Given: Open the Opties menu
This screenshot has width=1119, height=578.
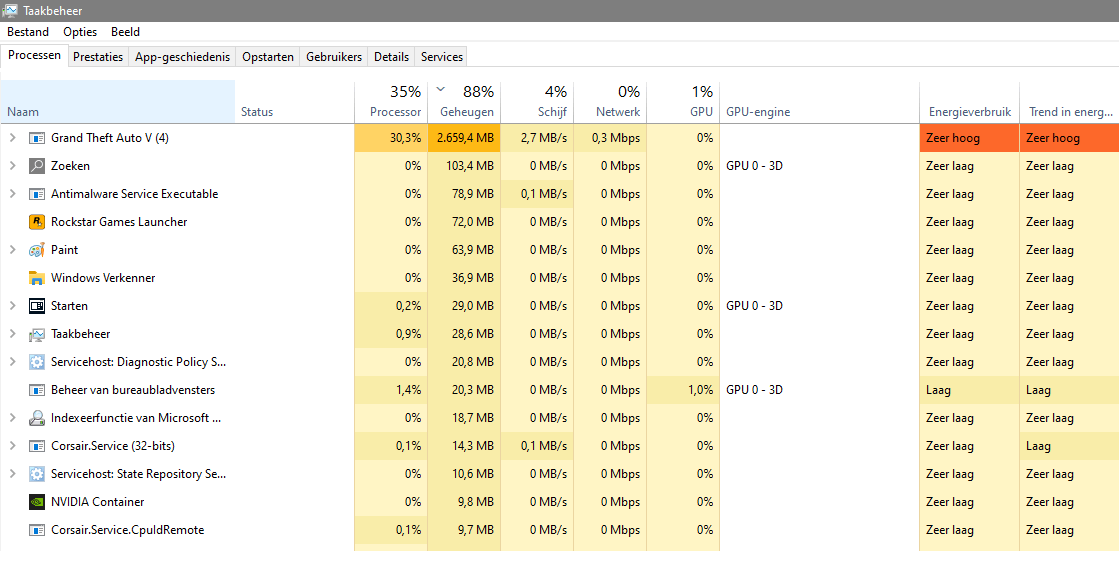Looking at the screenshot, I should point(80,32).
